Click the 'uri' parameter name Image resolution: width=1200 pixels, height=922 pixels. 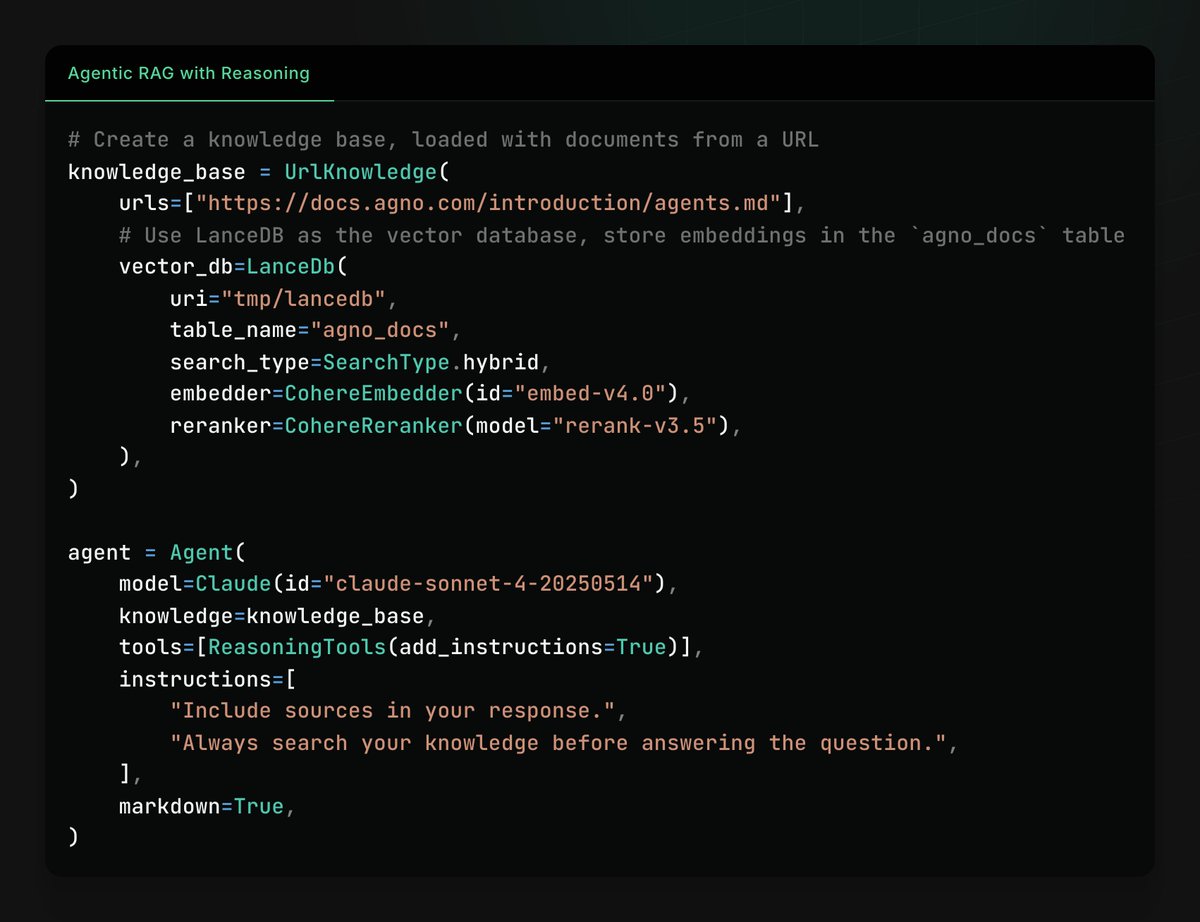click(189, 299)
